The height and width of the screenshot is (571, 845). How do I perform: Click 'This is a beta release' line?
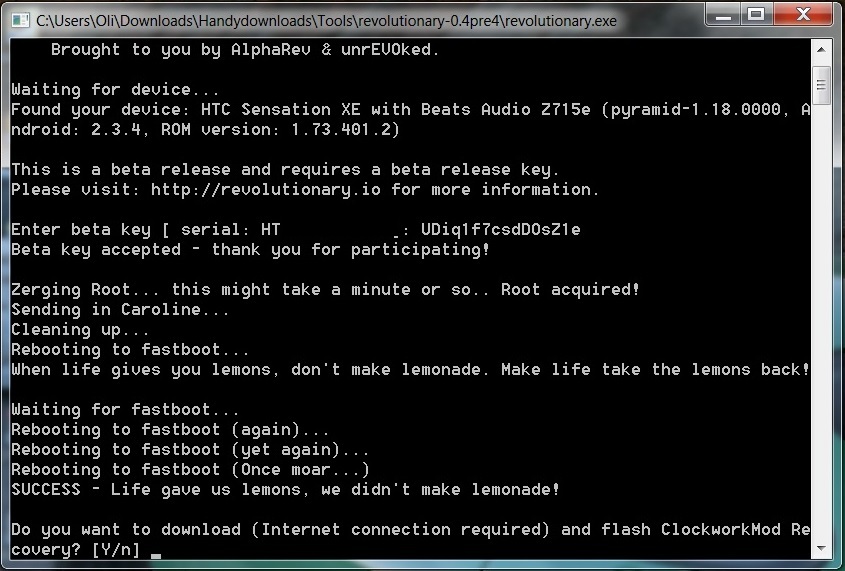[x=285, y=170]
